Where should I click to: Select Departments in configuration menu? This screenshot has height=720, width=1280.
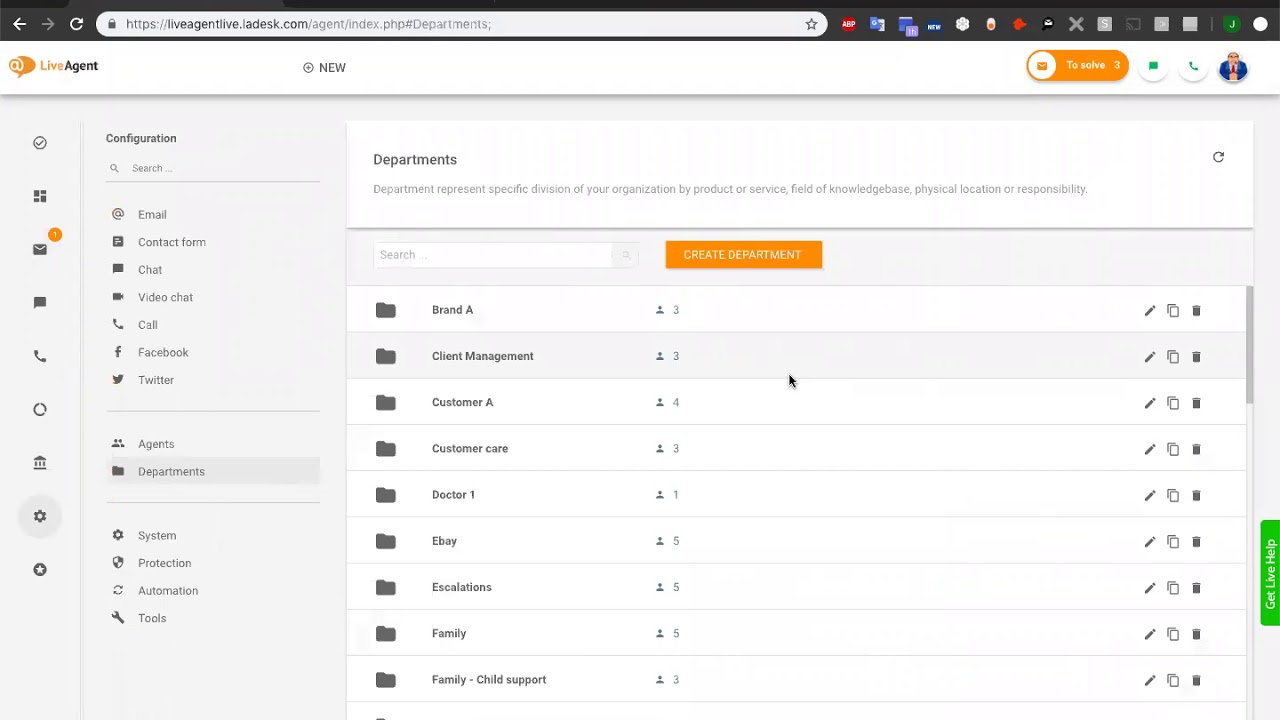[213, 471]
